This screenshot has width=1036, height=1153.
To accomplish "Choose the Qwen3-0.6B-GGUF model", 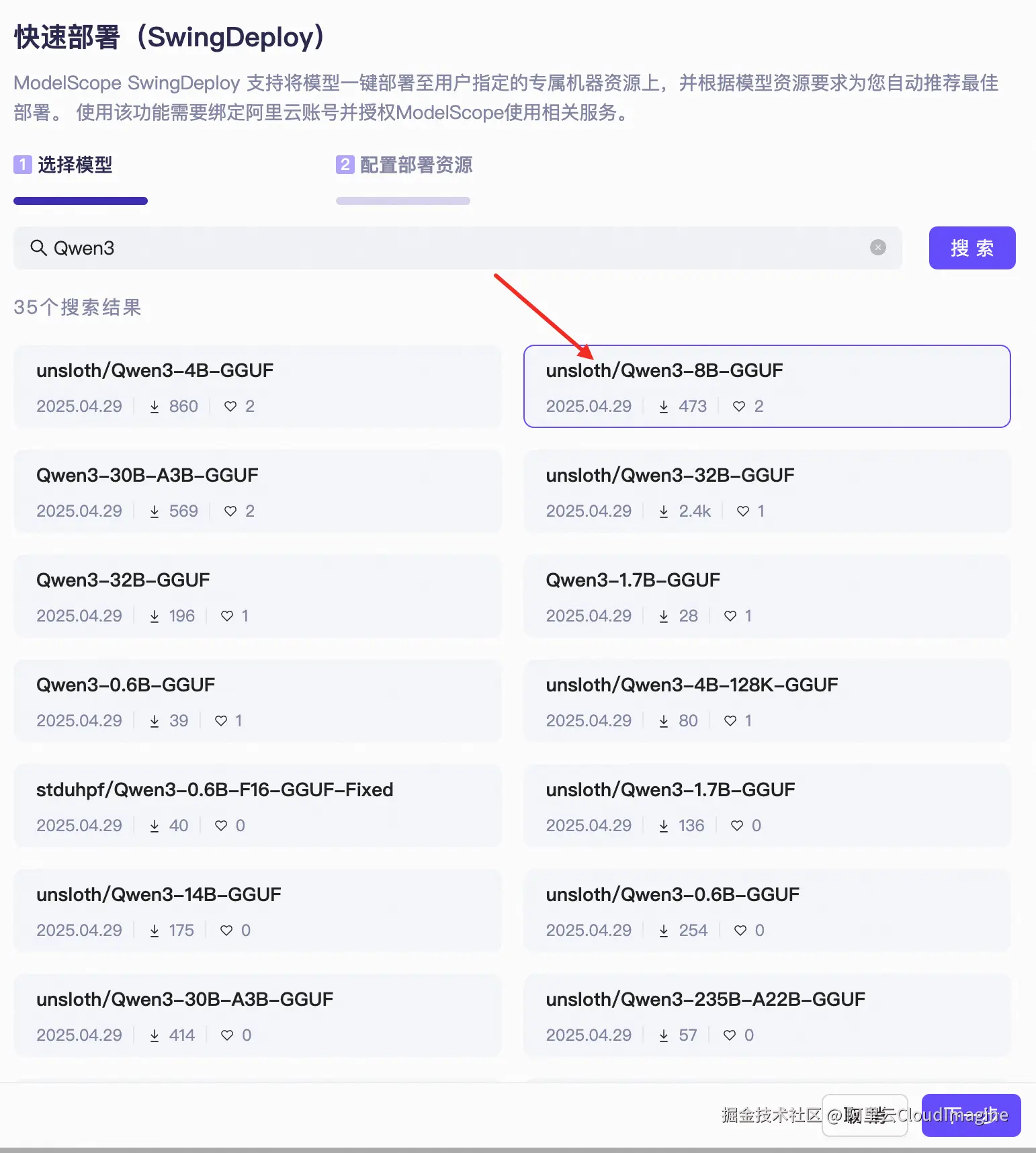I will click(257, 701).
